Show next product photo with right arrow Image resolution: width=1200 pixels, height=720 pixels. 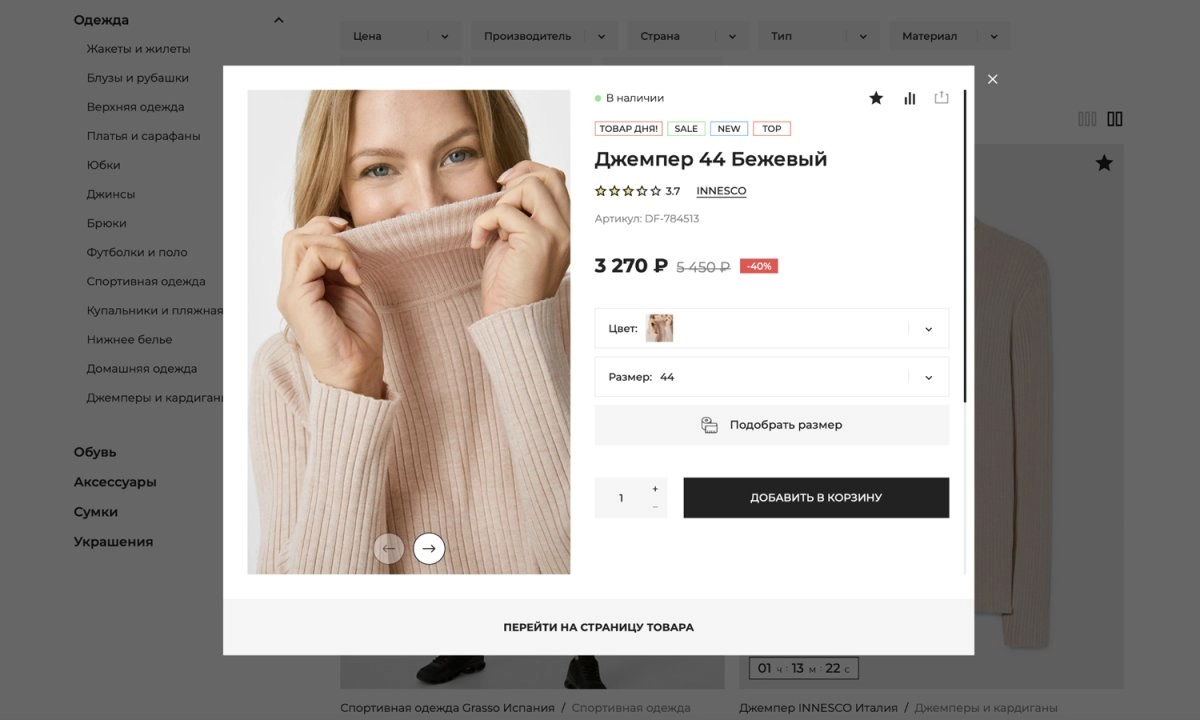coord(429,548)
